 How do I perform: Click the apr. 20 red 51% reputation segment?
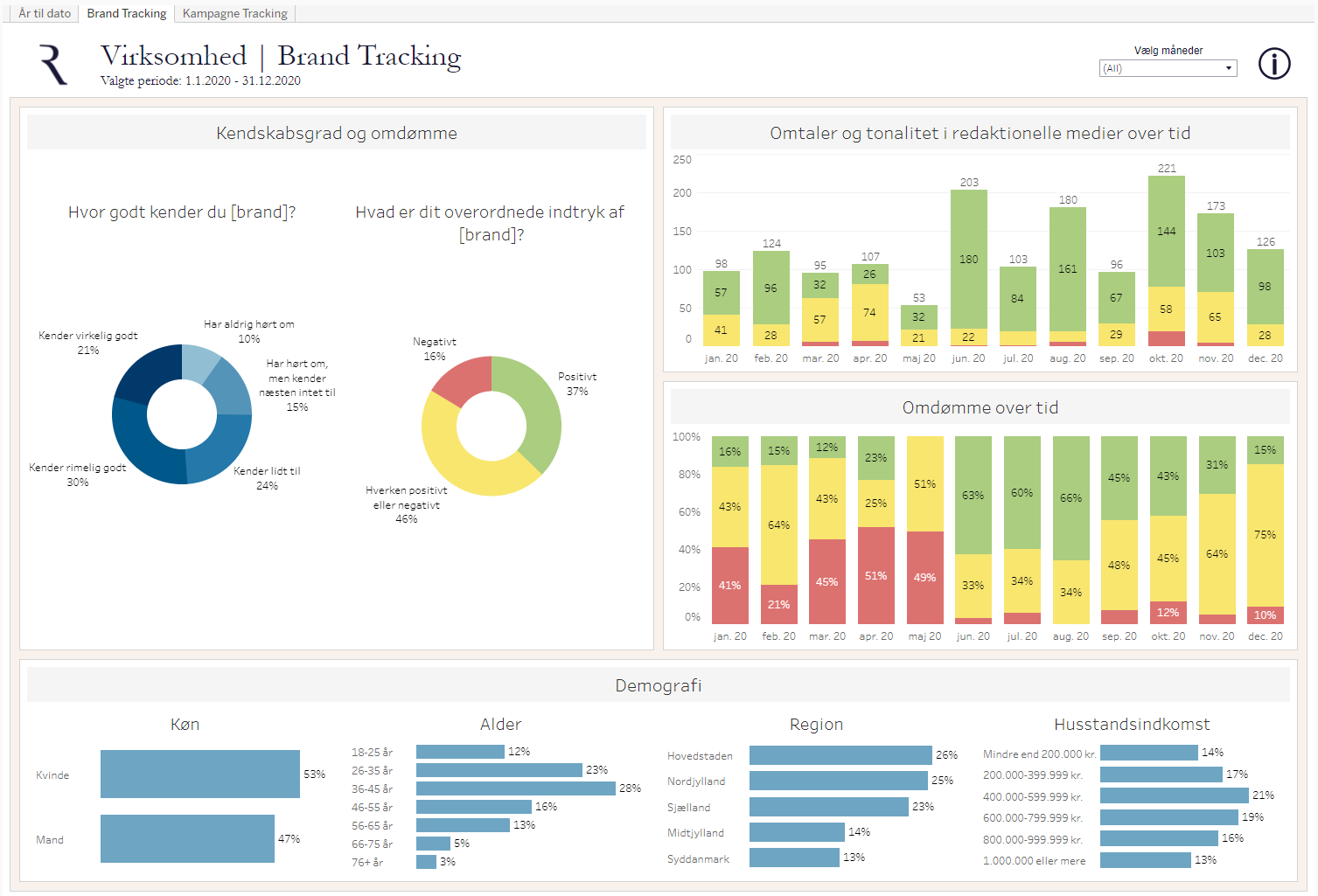point(875,575)
